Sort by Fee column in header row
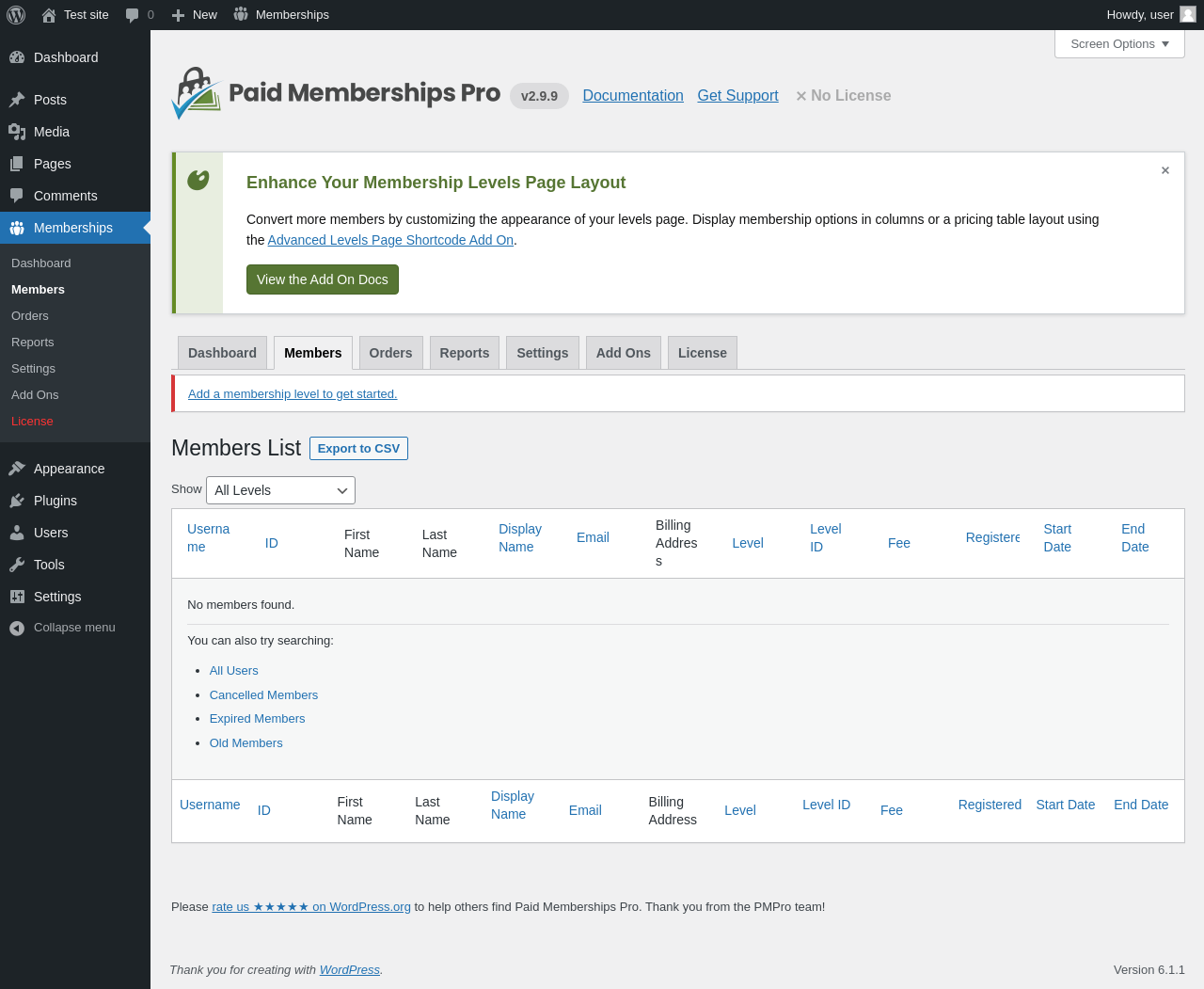1204x989 pixels. tap(899, 543)
